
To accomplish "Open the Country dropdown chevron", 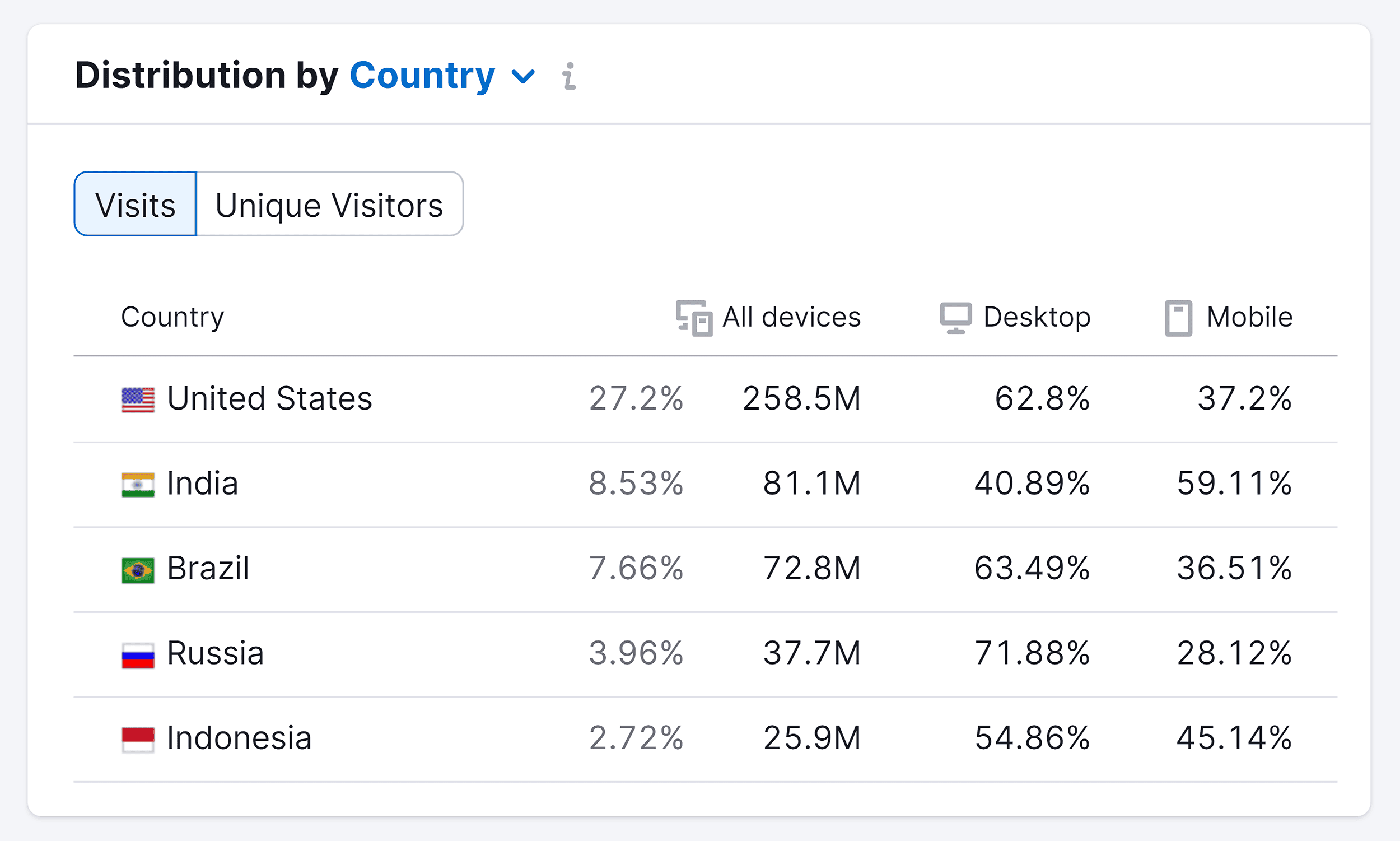I will pos(522,76).
